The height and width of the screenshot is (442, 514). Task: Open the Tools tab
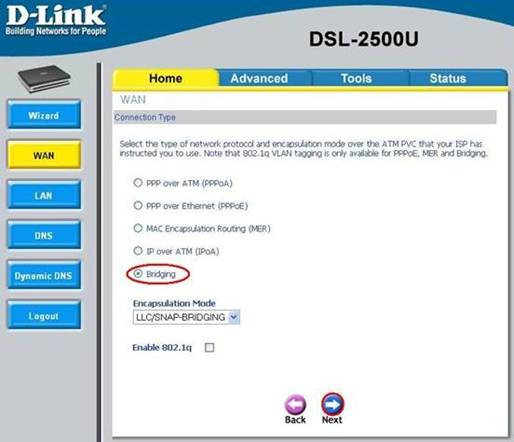356,78
